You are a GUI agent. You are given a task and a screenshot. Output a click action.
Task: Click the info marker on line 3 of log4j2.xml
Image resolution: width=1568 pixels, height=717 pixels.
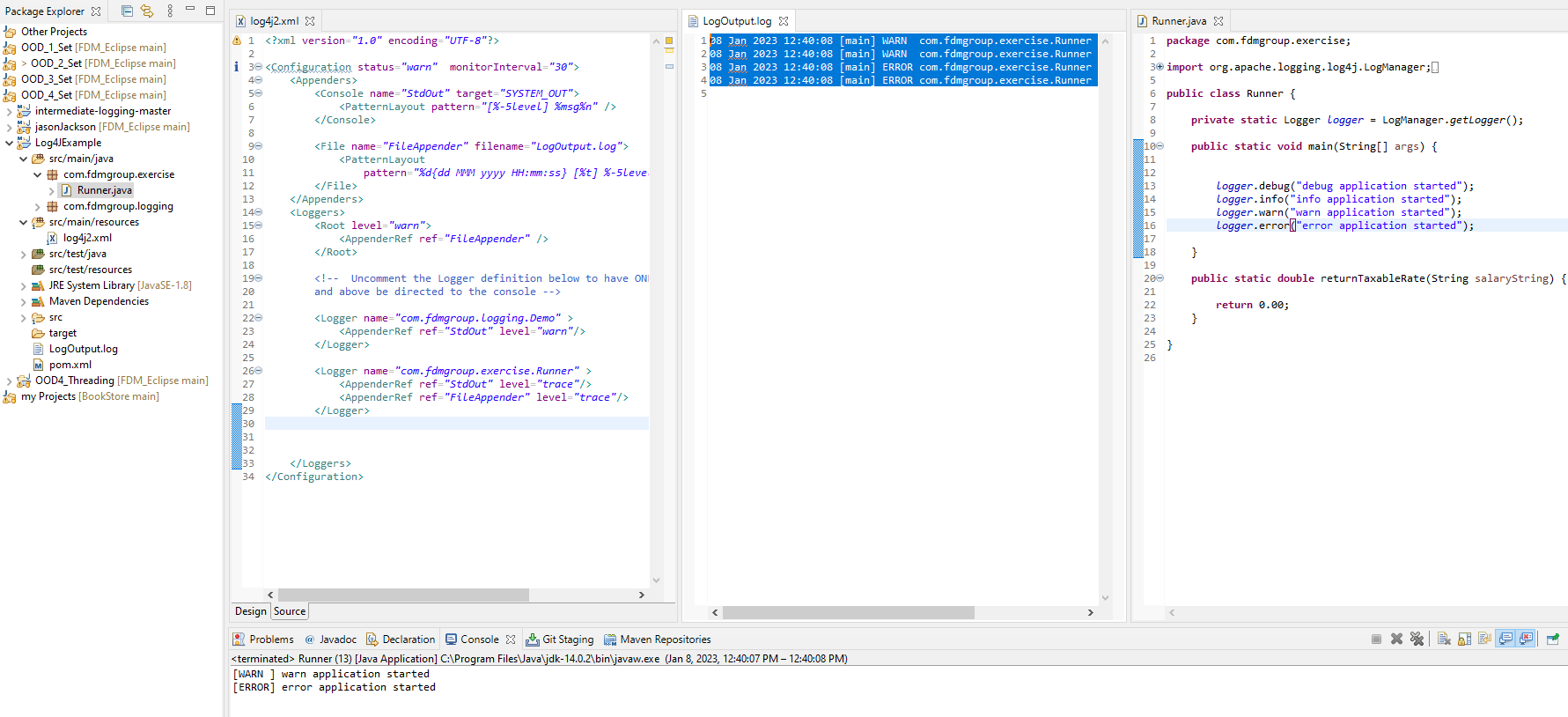236,67
